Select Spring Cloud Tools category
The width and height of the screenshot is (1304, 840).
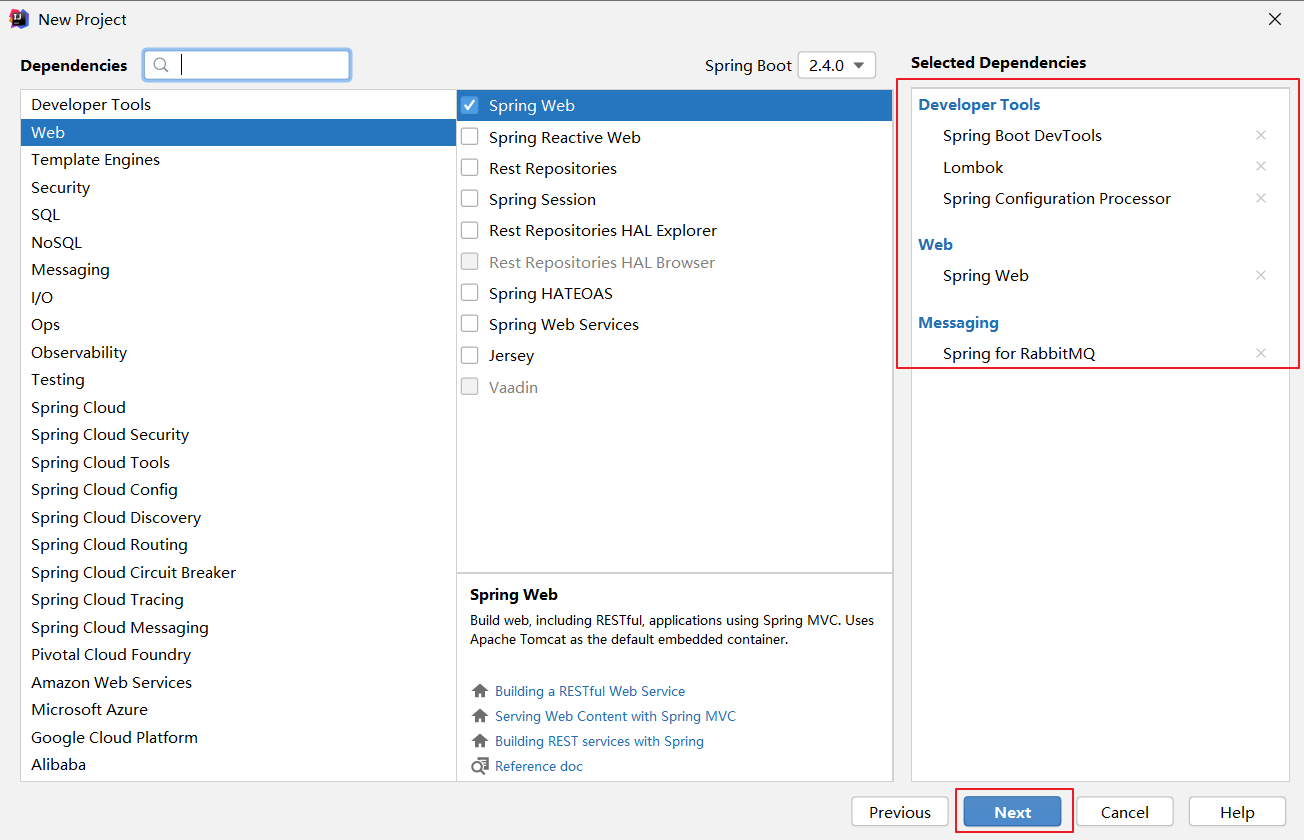point(238,462)
